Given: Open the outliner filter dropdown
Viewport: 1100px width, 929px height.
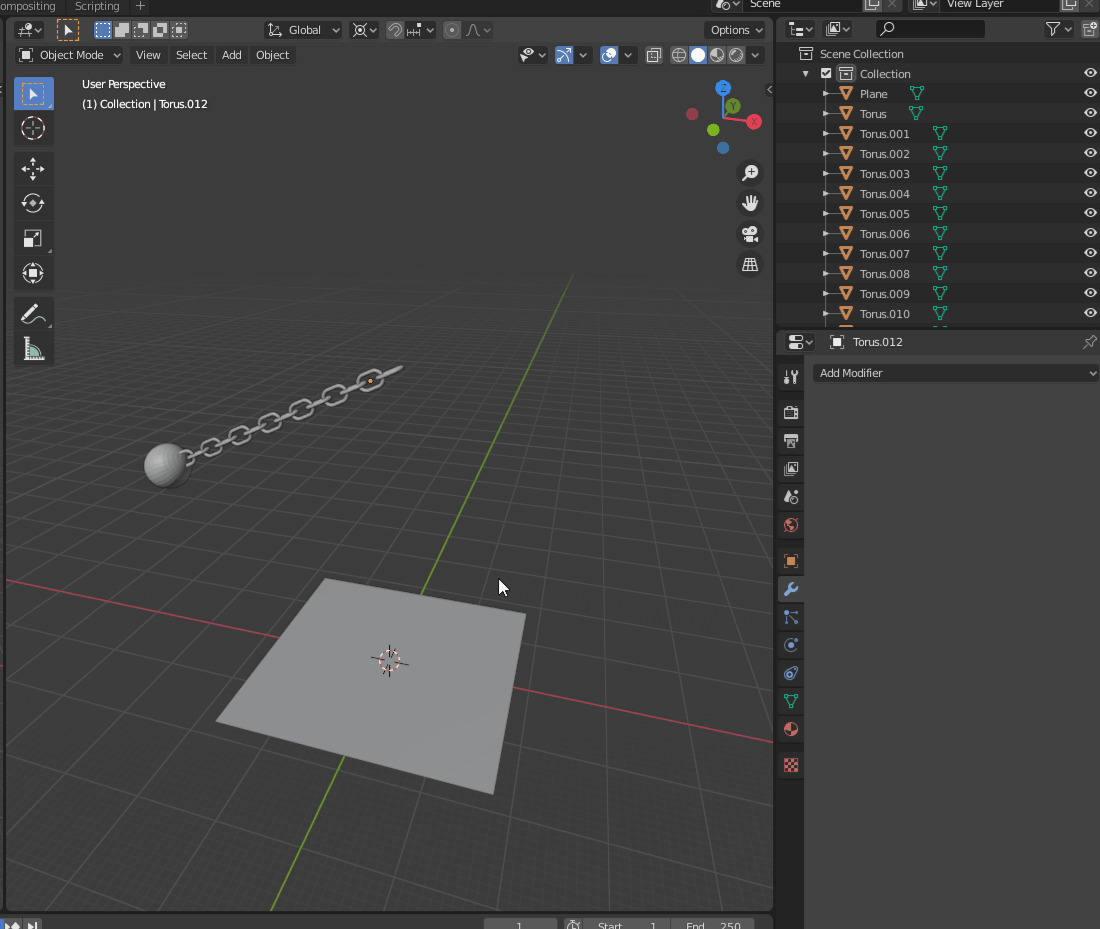Looking at the screenshot, I should point(1059,29).
